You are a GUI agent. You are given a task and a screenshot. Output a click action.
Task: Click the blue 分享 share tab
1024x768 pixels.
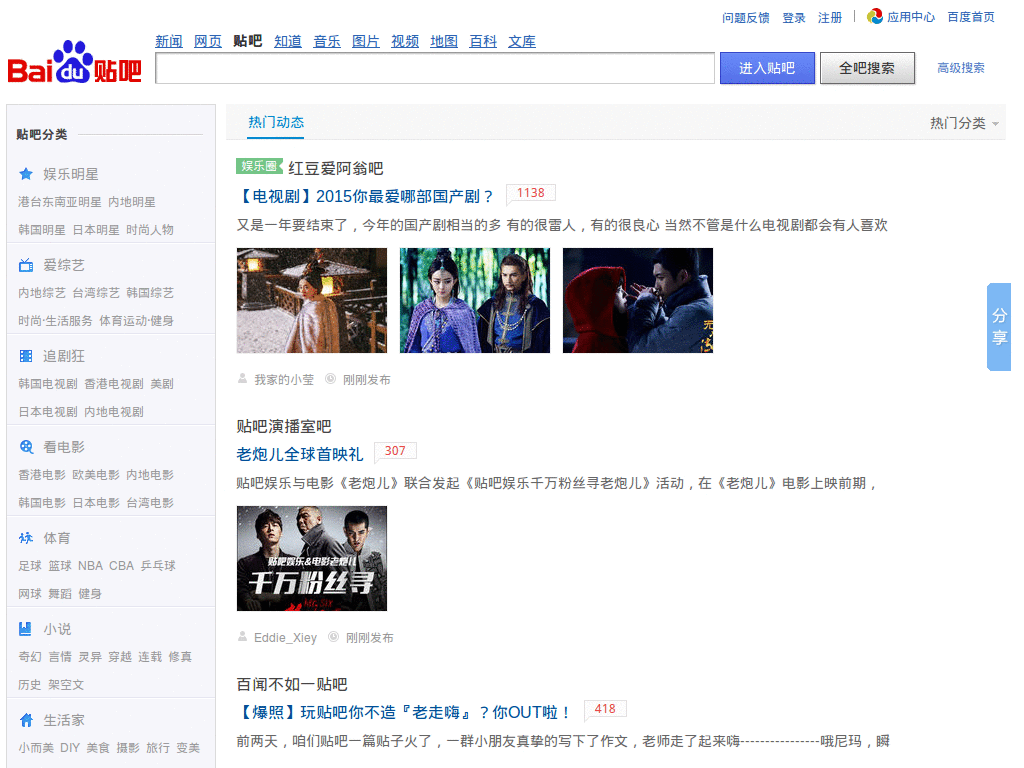click(x=998, y=330)
